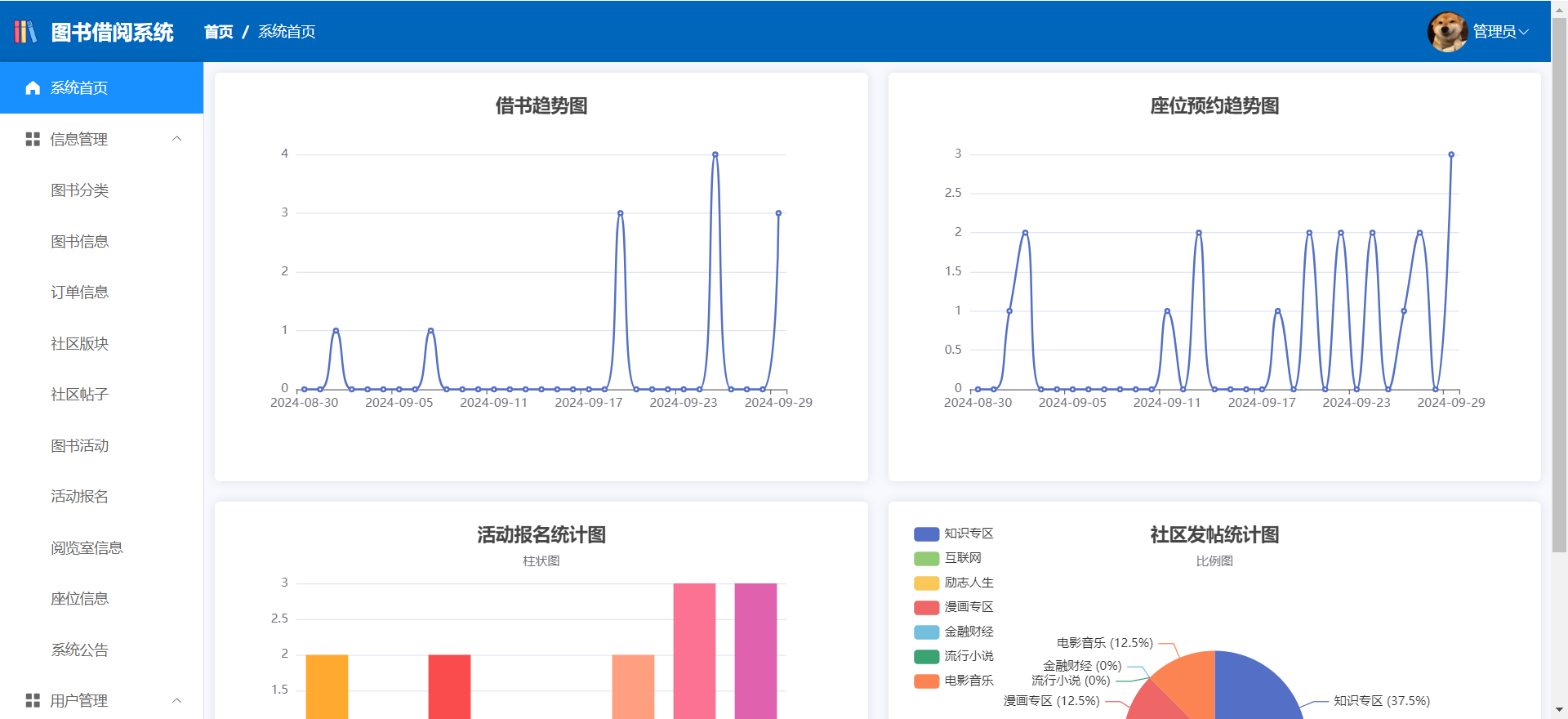This screenshot has height=719, width=1568.
Task: Click the 知识专区 (37.5%) pie label
Action: point(1382,701)
